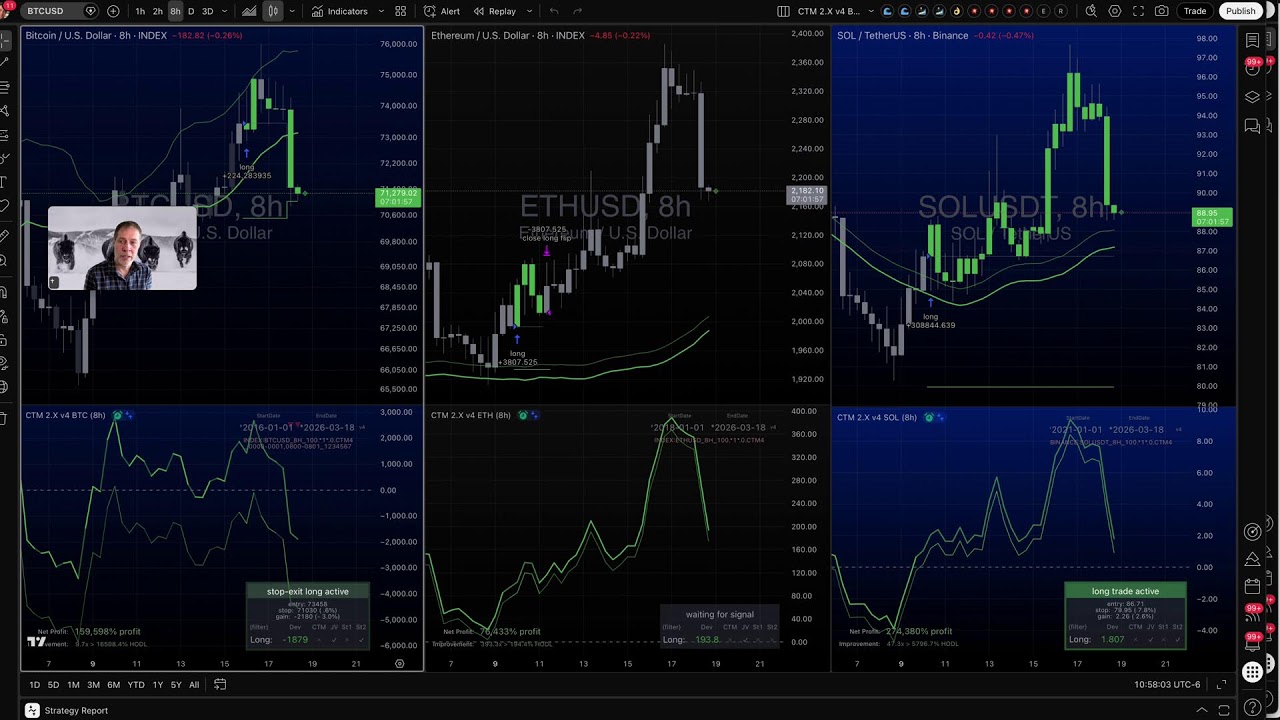Select the D daily timeframe
Image resolution: width=1280 pixels, height=720 pixels.
pyautogui.click(x=191, y=11)
